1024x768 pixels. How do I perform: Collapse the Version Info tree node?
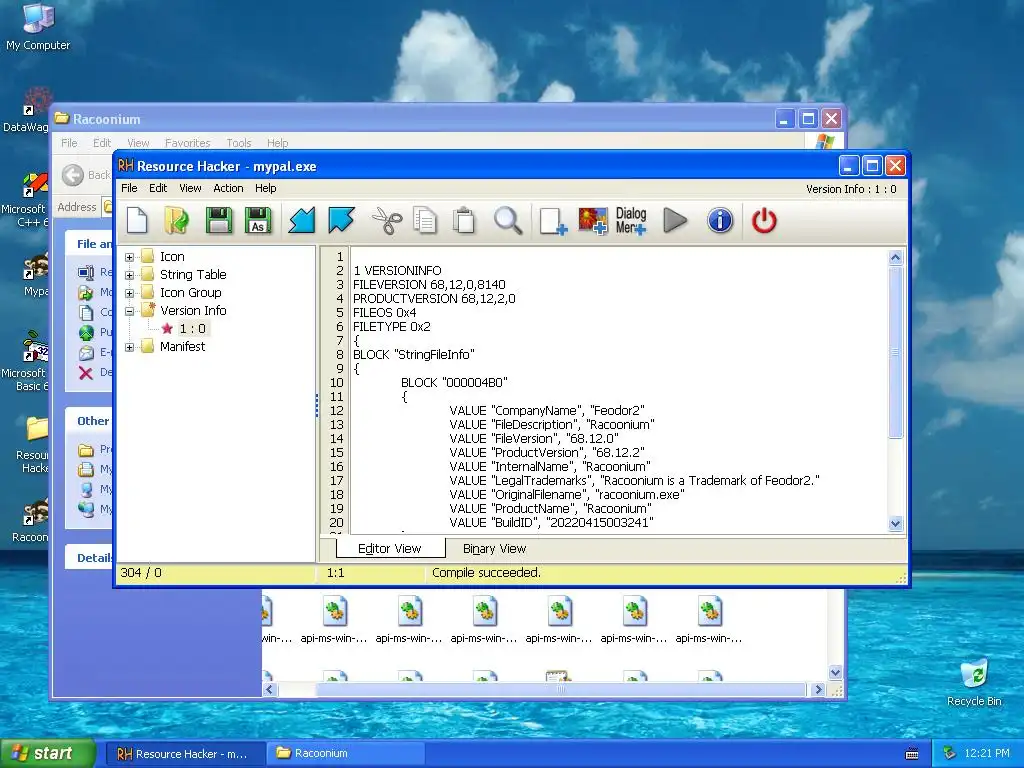click(x=129, y=311)
